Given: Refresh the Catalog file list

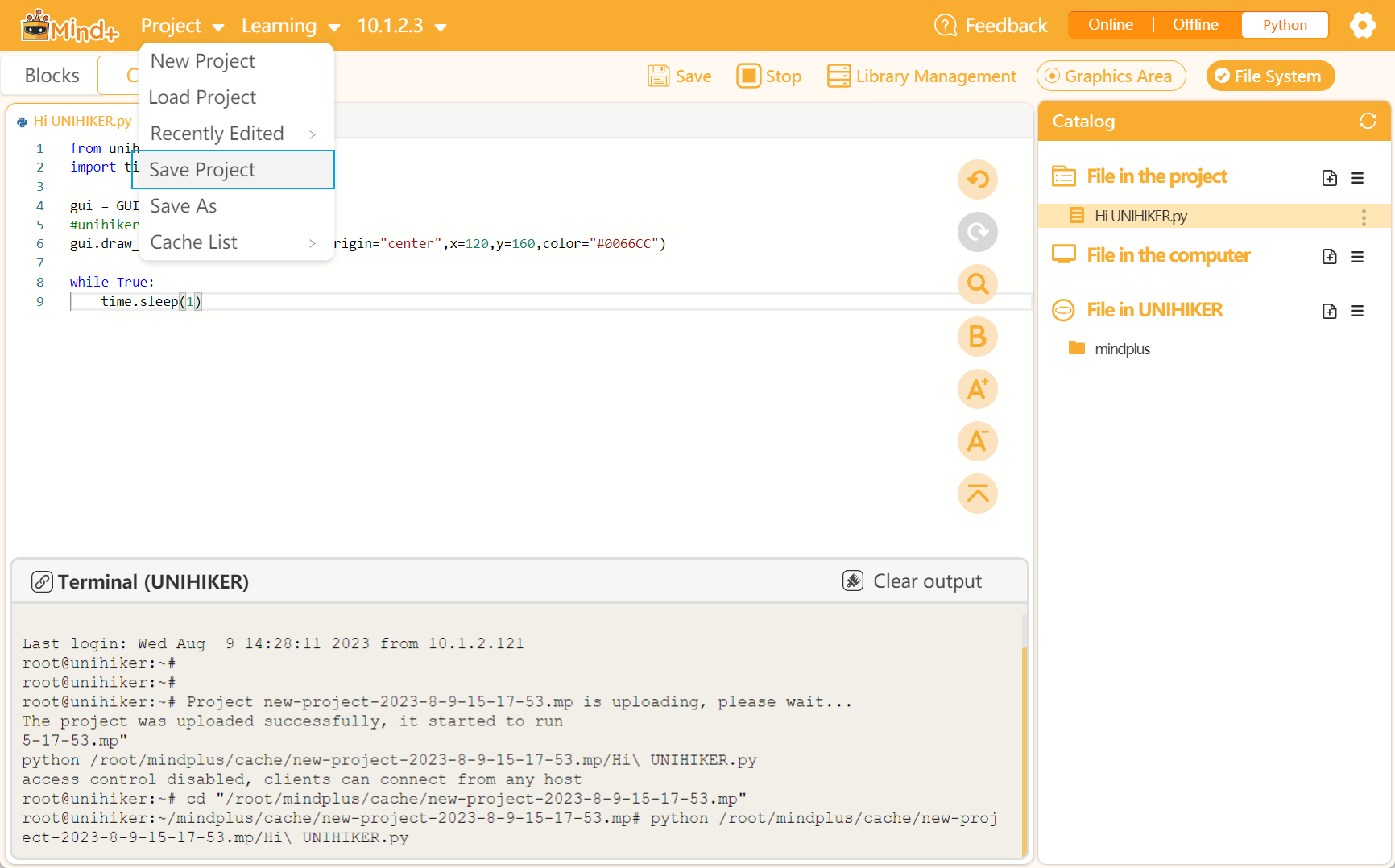Looking at the screenshot, I should pos(1368,121).
